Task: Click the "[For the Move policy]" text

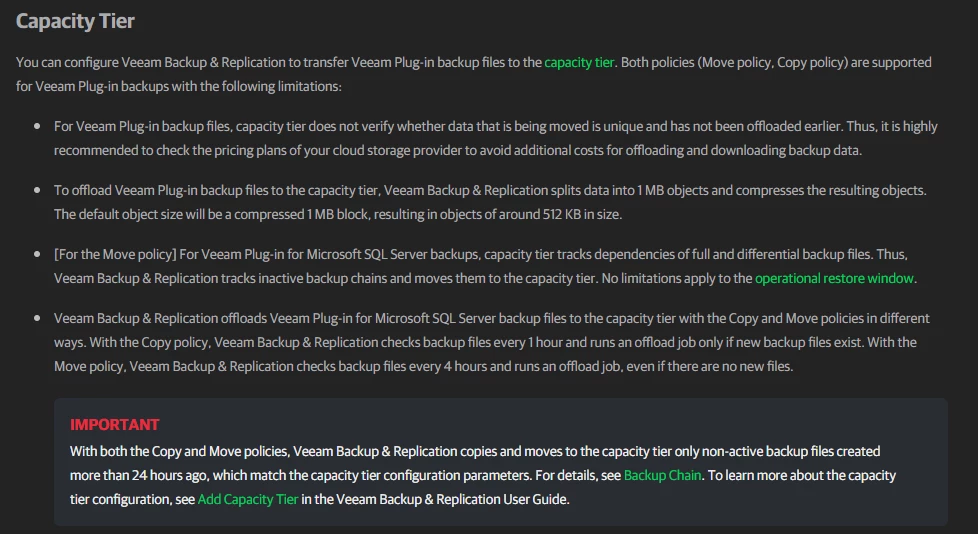Action: [115, 255]
